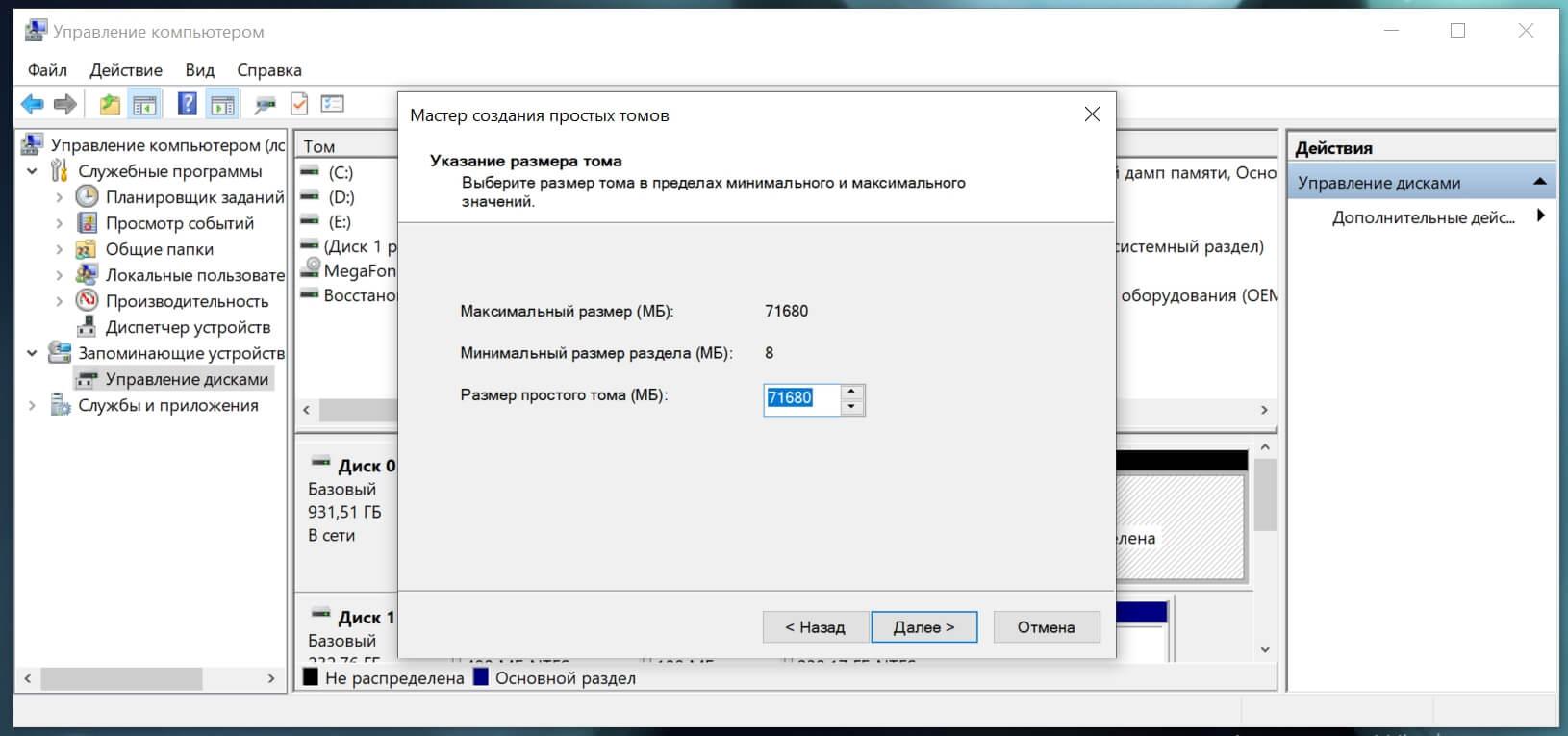Select Запоминающие устройства storage node
This screenshot has height=736, width=1568.
pos(166,353)
